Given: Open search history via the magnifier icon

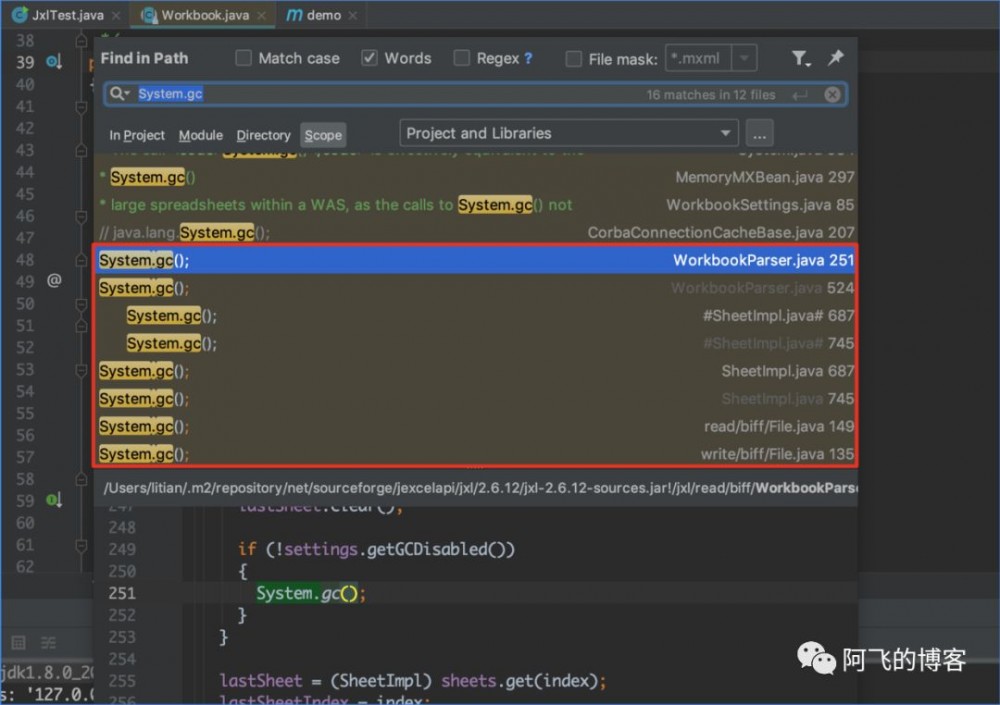Looking at the screenshot, I should 120,94.
